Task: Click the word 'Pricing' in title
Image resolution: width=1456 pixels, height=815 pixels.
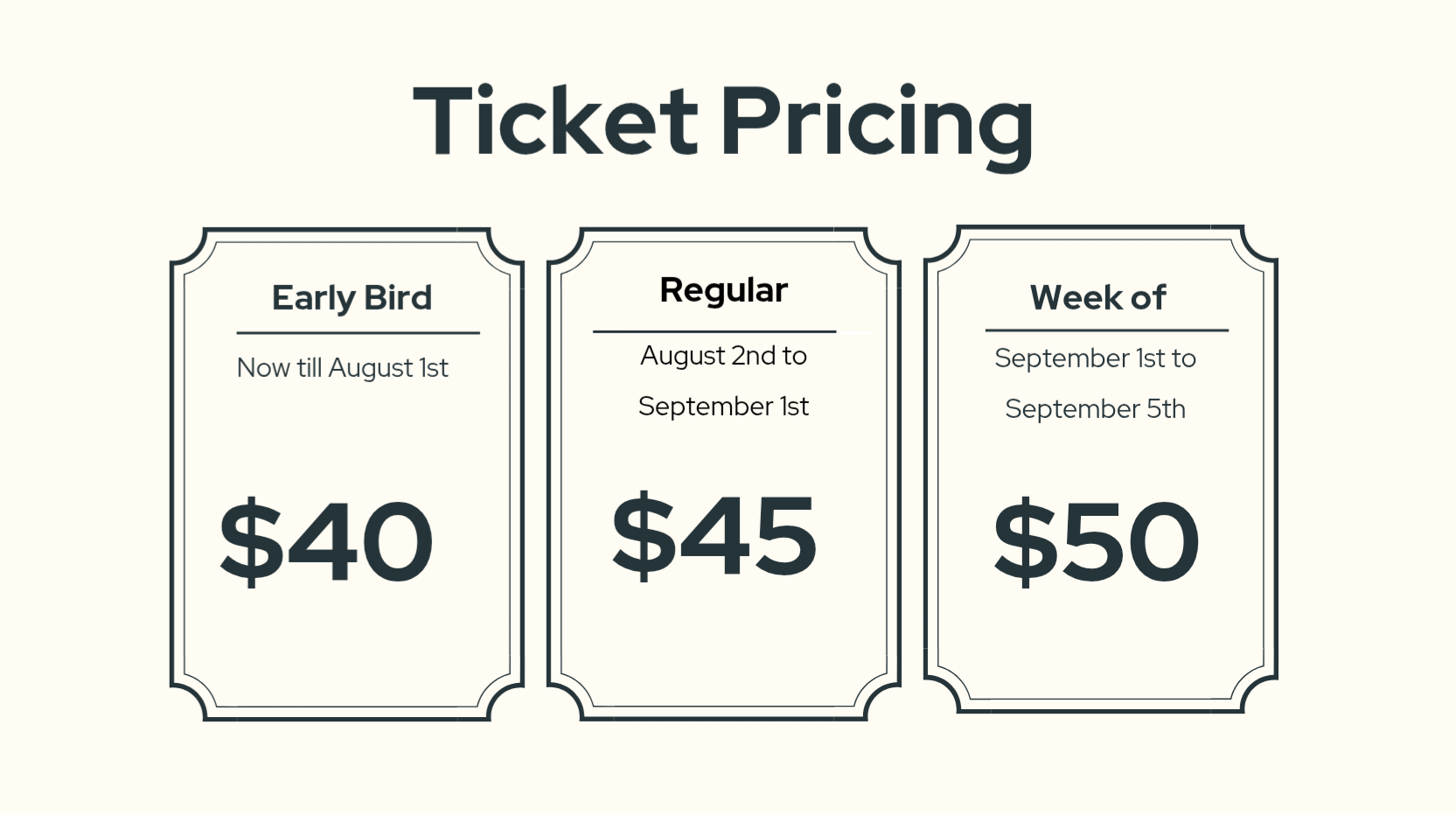Action: point(877,122)
